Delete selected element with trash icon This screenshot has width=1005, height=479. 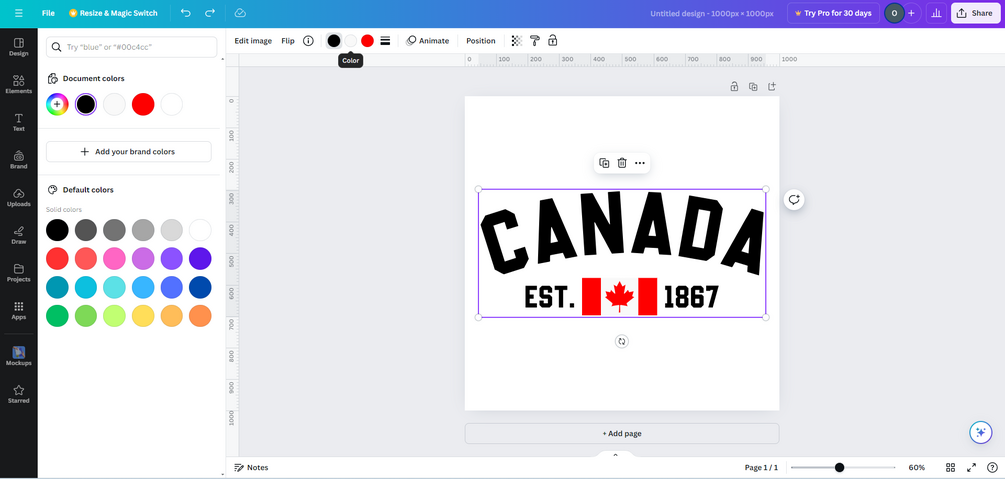(622, 163)
